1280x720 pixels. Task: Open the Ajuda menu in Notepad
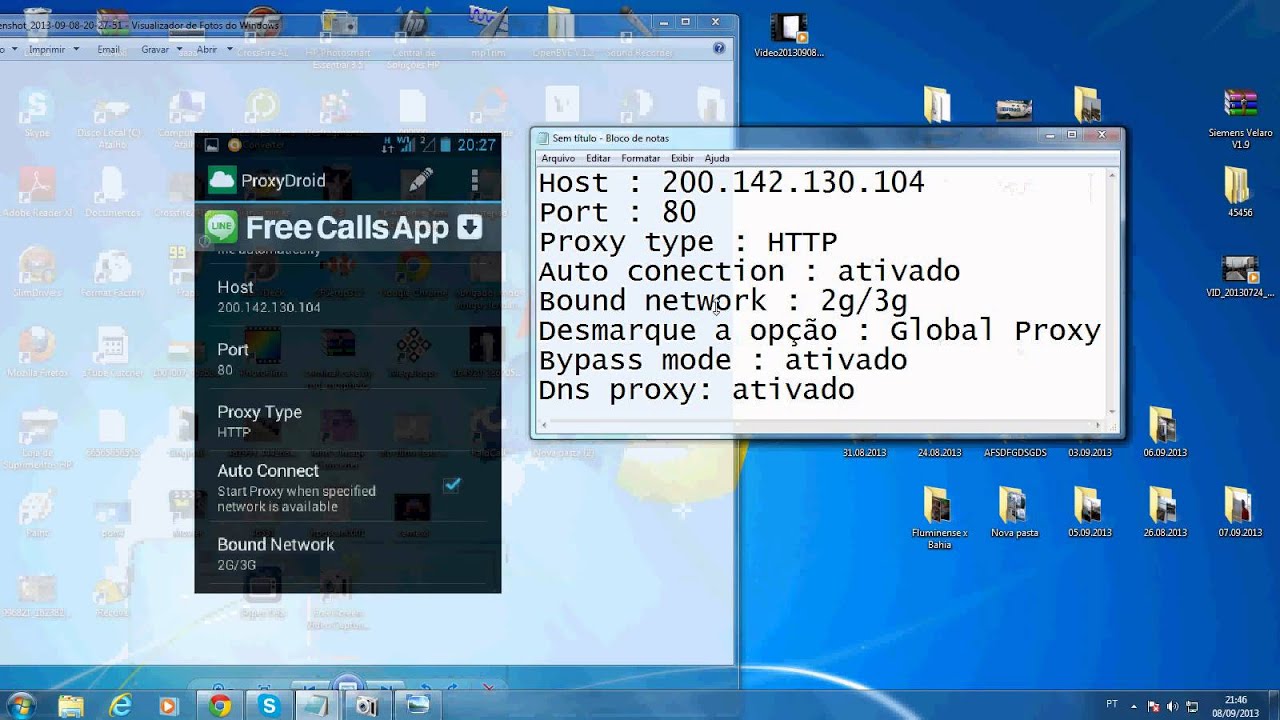pos(717,158)
